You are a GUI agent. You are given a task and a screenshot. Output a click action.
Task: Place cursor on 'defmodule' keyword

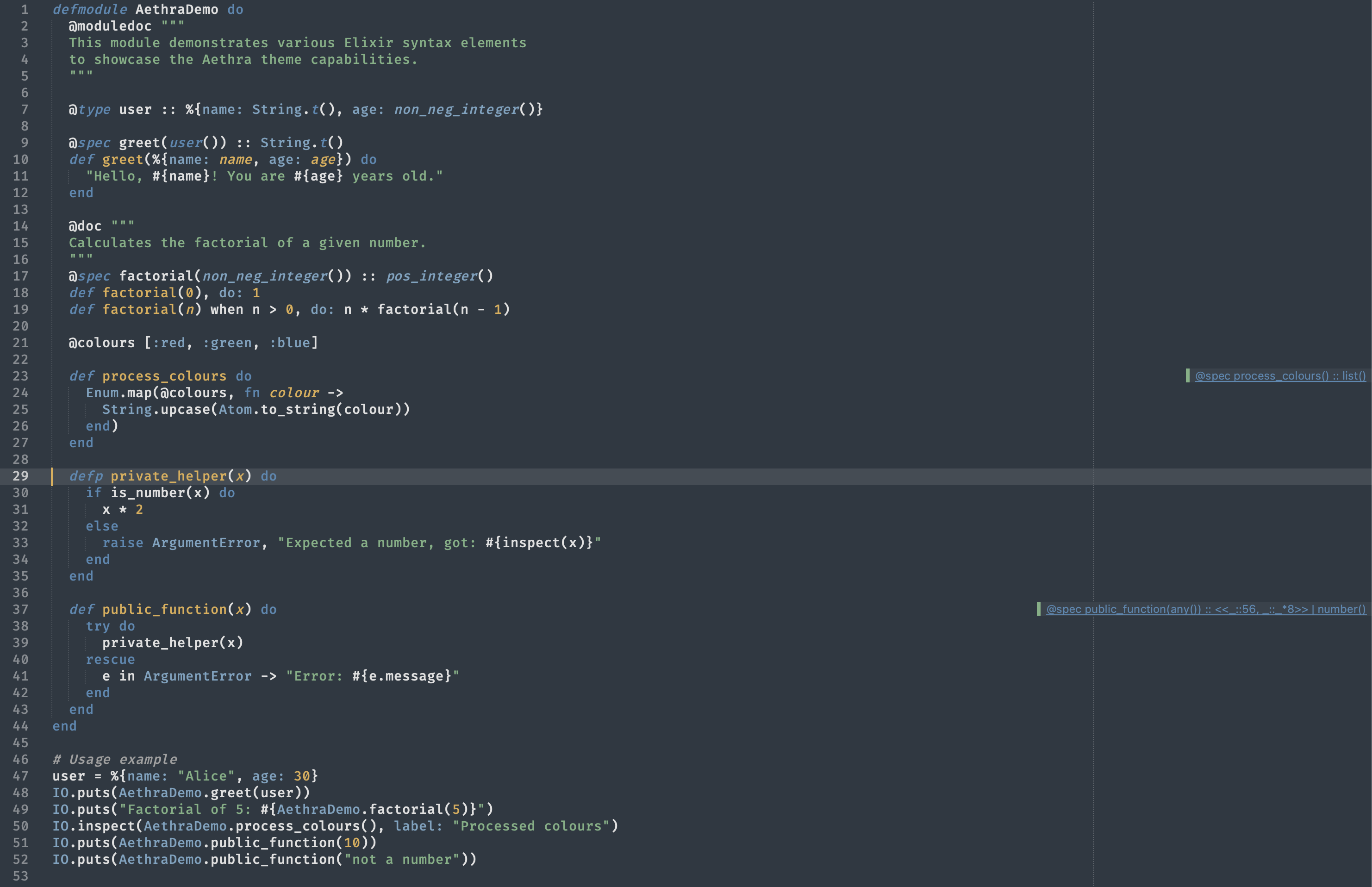(x=89, y=9)
